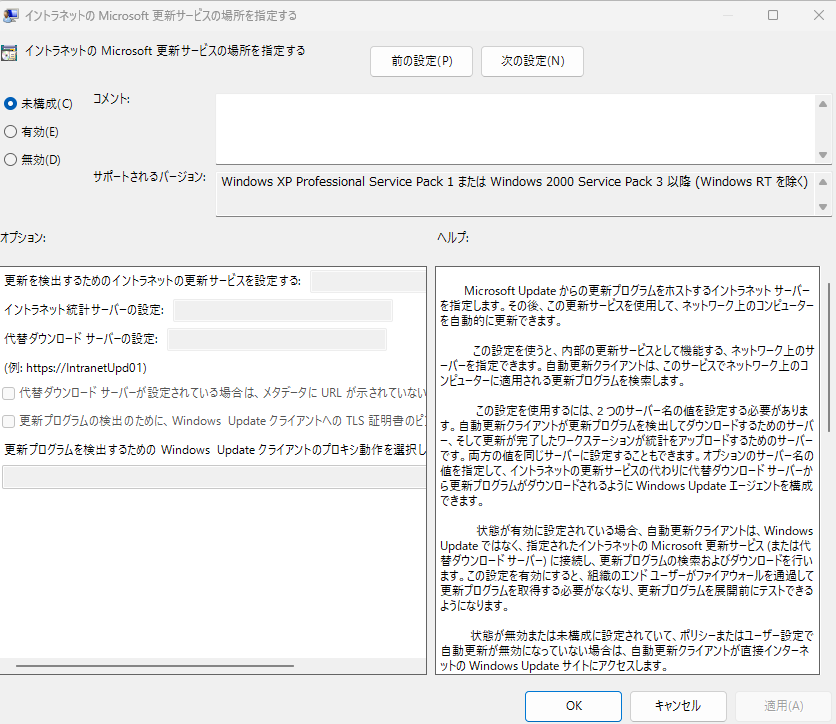Click the policy heading text below the title bar

click(165, 51)
